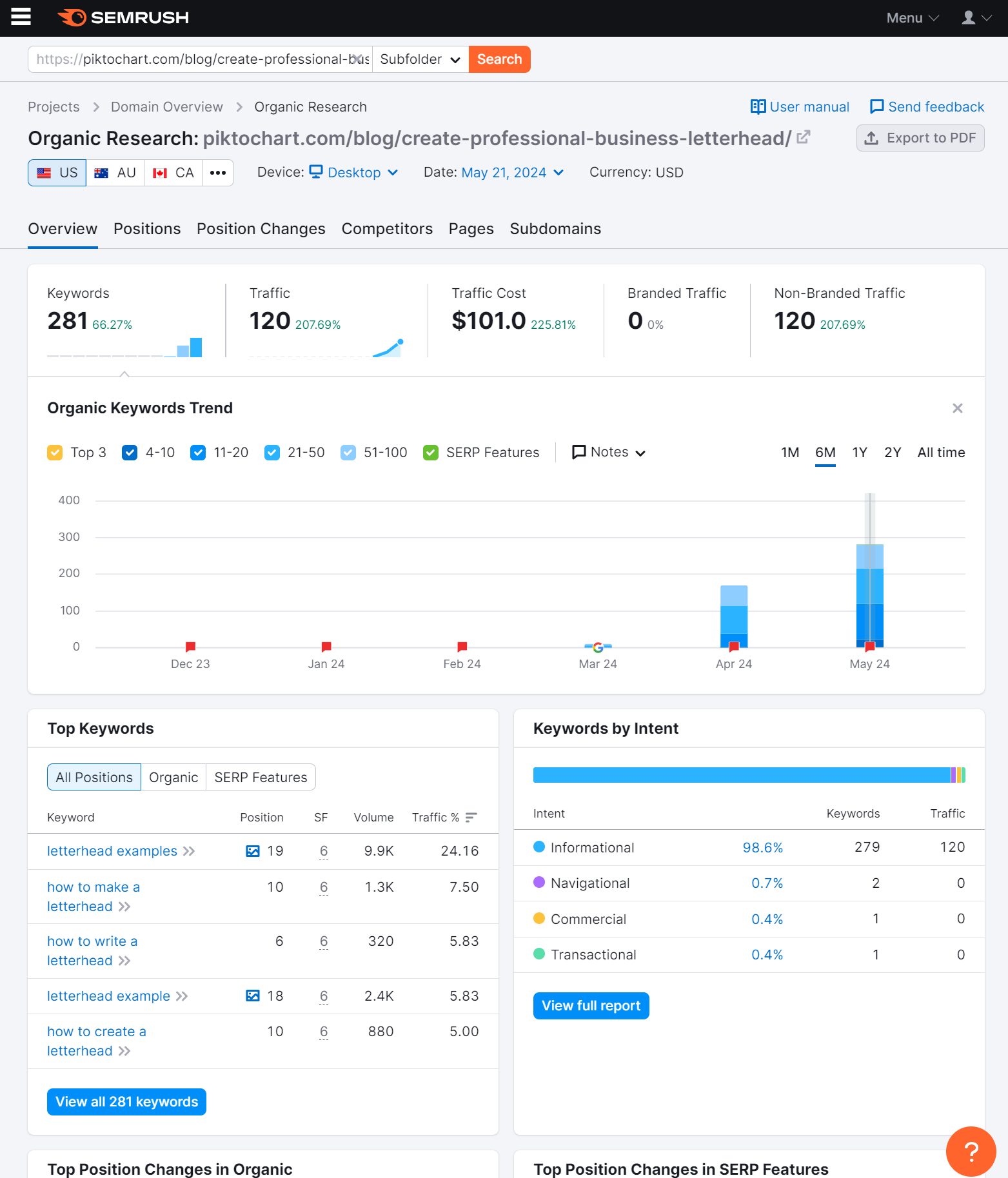This screenshot has width=1008, height=1178.
Task: Click the red note flag at Dec 23
Action: [x=190, y=646]
